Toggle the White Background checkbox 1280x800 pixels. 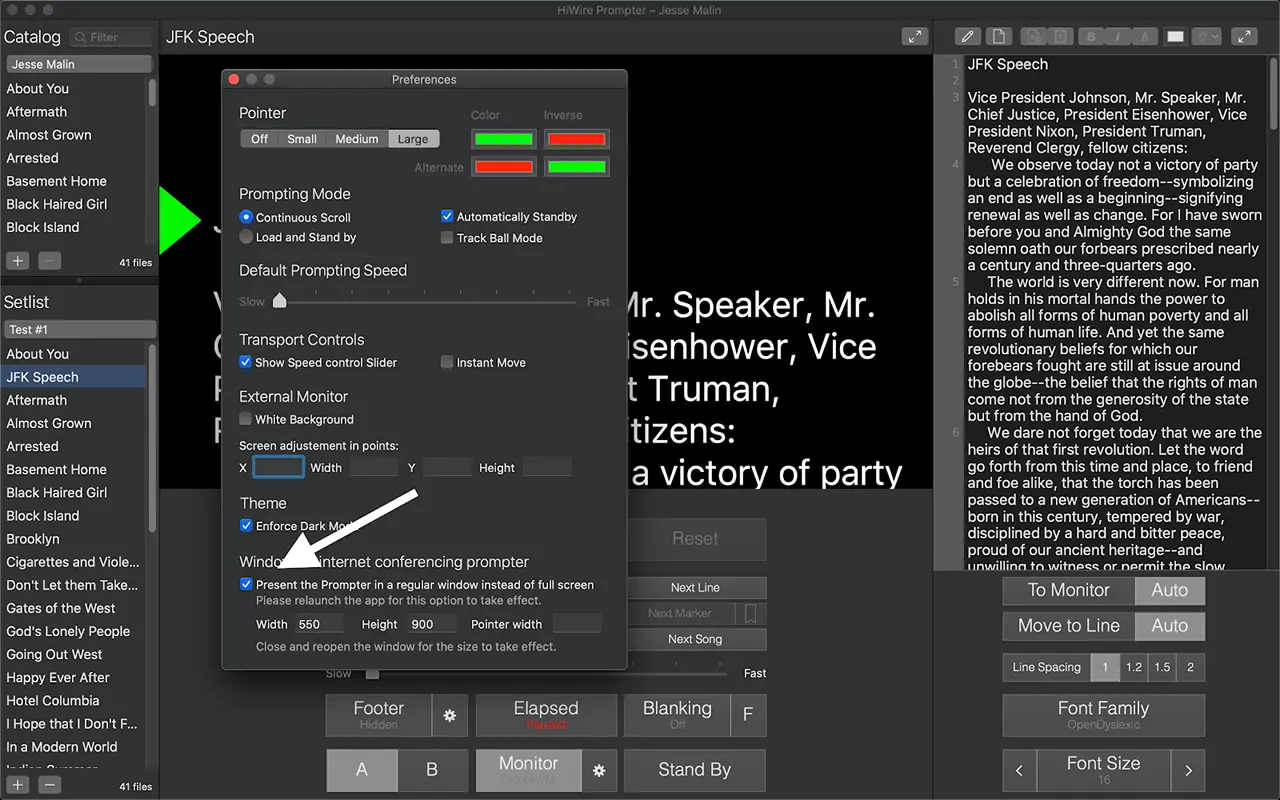pyautogui.click(x=246, y=419)
